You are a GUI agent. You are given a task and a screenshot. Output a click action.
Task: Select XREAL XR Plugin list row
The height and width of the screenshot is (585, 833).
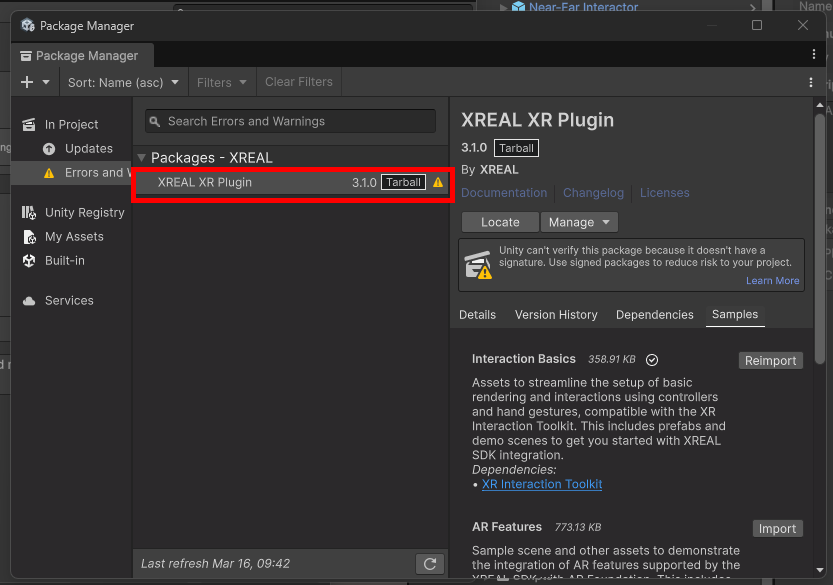tap(292, 183)
